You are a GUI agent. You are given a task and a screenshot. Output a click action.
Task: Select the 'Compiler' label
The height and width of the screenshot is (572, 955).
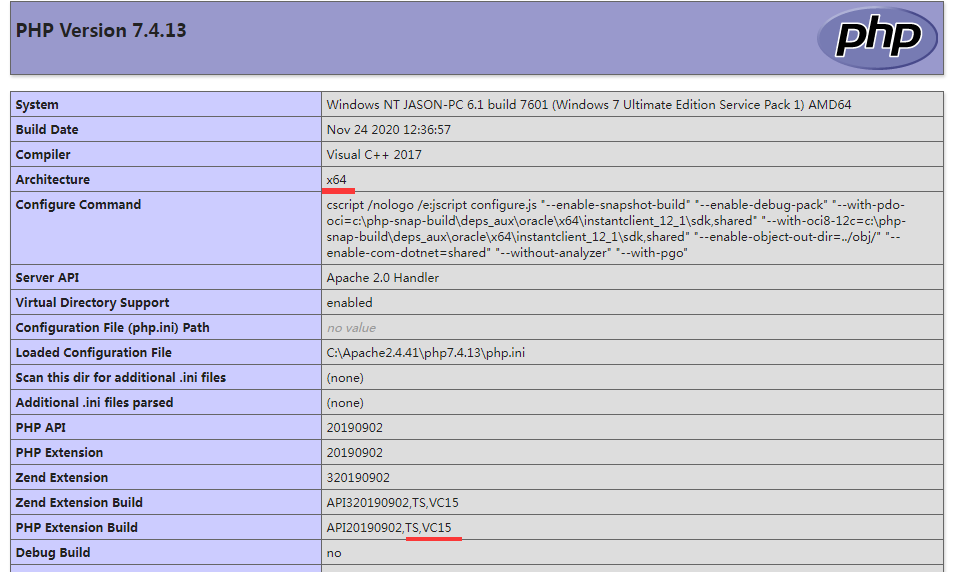coord(43,155)
